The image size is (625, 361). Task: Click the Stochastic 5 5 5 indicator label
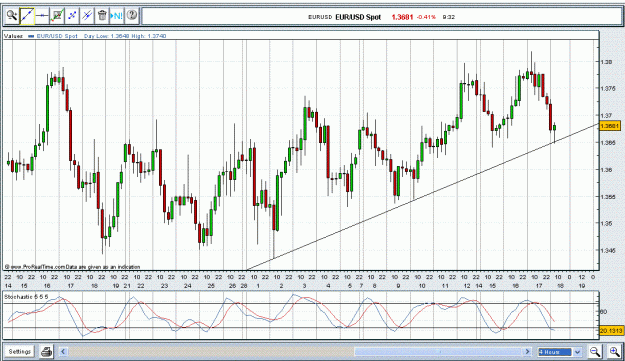click(x=26, y=297)
